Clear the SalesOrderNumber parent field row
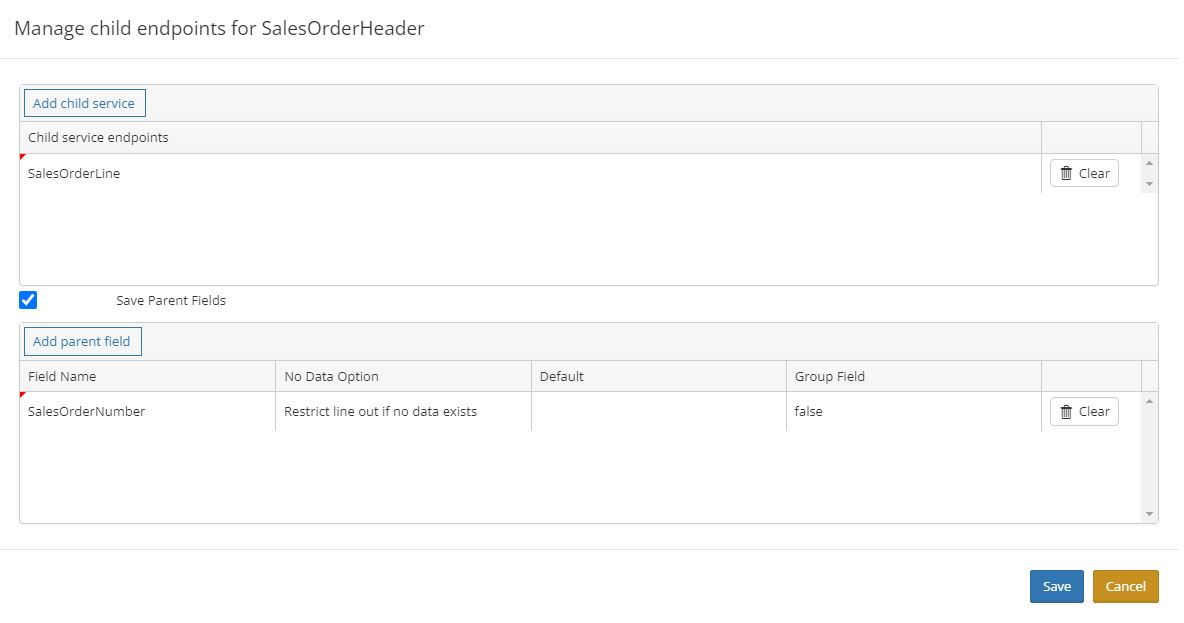 [x=1084, y=412]
